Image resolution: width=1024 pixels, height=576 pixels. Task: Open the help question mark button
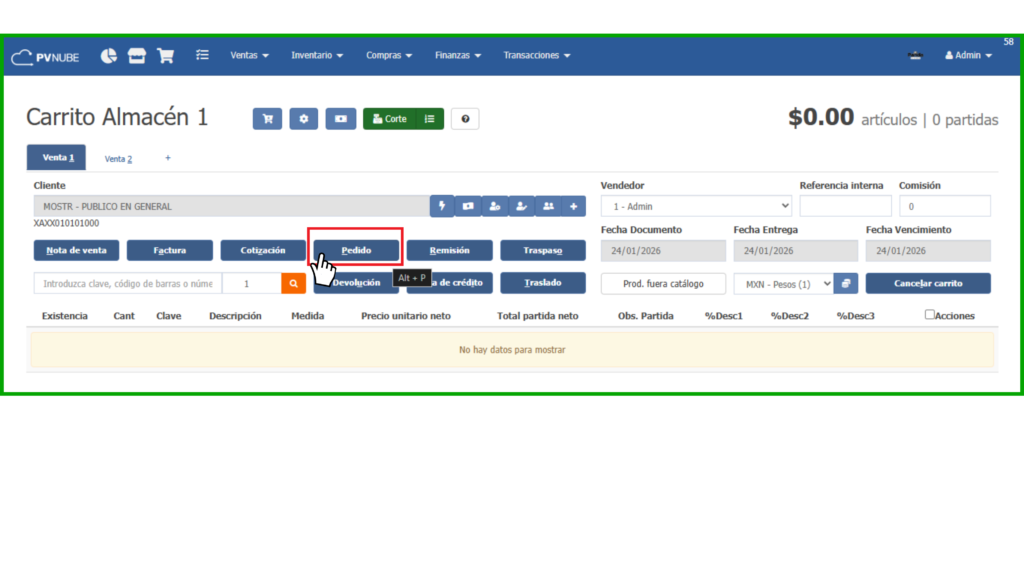click(x=464, y=119)
